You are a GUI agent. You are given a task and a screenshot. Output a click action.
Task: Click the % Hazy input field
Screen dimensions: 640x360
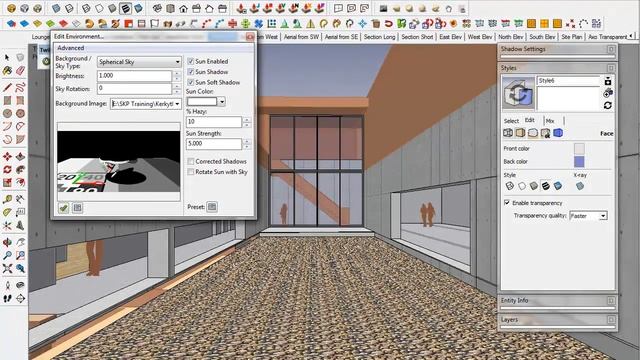click(214, 122)
